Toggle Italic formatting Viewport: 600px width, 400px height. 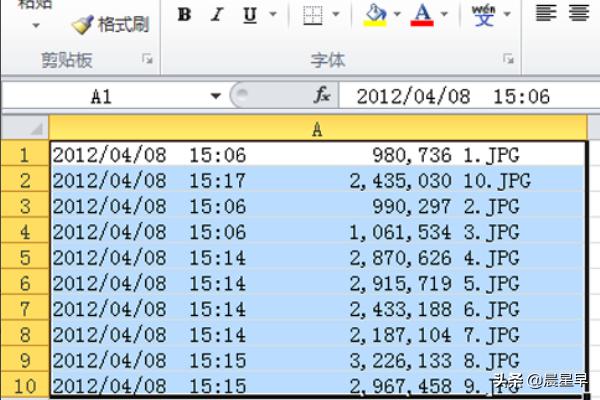coord(215,14)
